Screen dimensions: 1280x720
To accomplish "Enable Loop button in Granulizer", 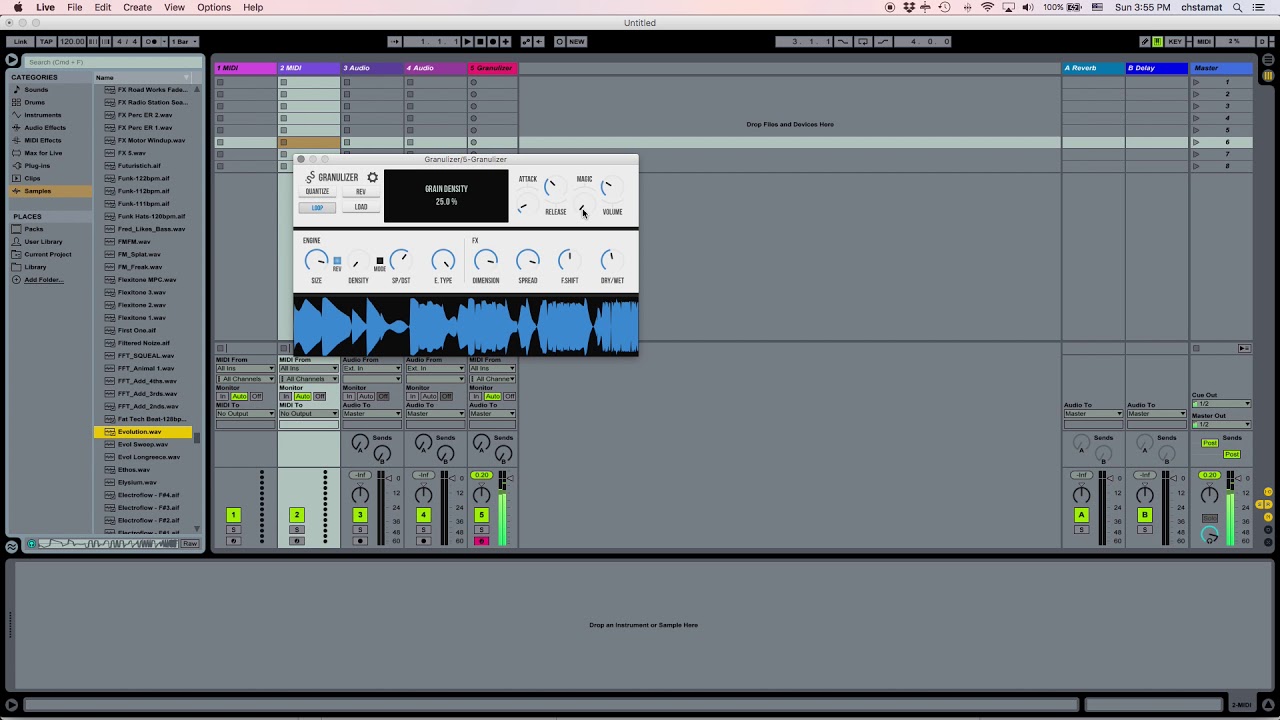I will tap(317, 208).
